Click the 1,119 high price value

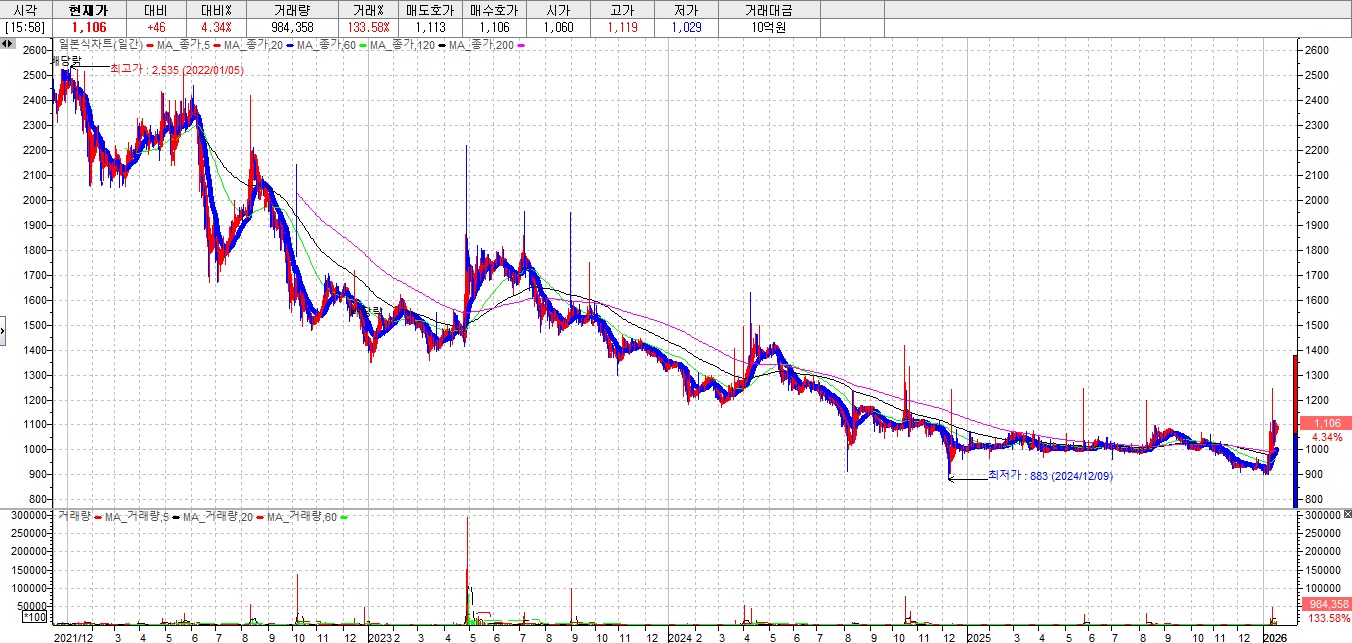[622, 27]
